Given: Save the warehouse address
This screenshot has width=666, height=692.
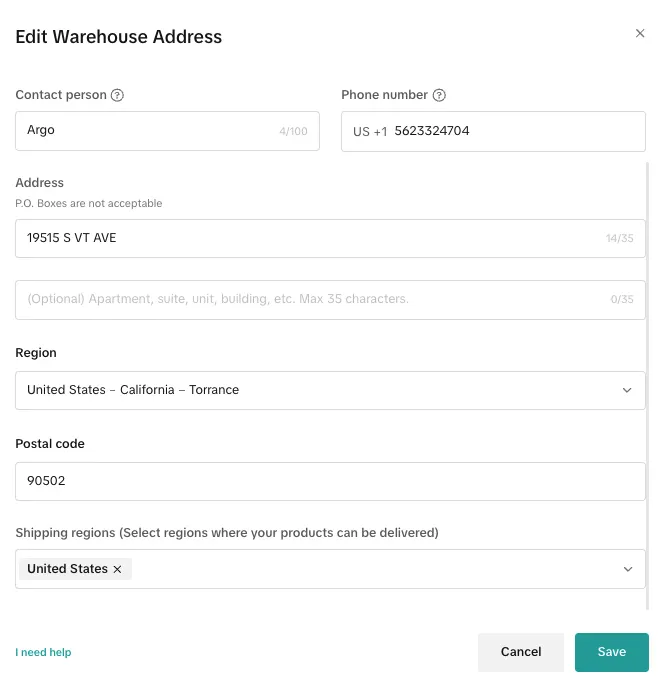Looking at the screenshot, I should [611, 652].
